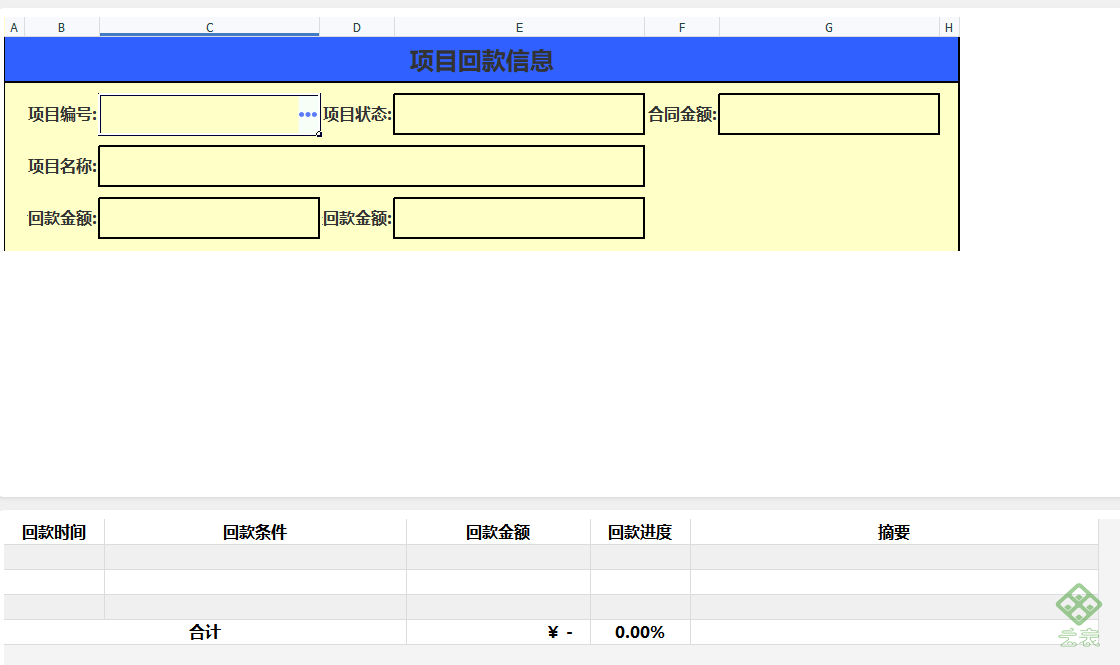Select the 回款进度 table column header
Image resolution: width=1120 pixels, height=665 pixels.
[x=640, y=532]
